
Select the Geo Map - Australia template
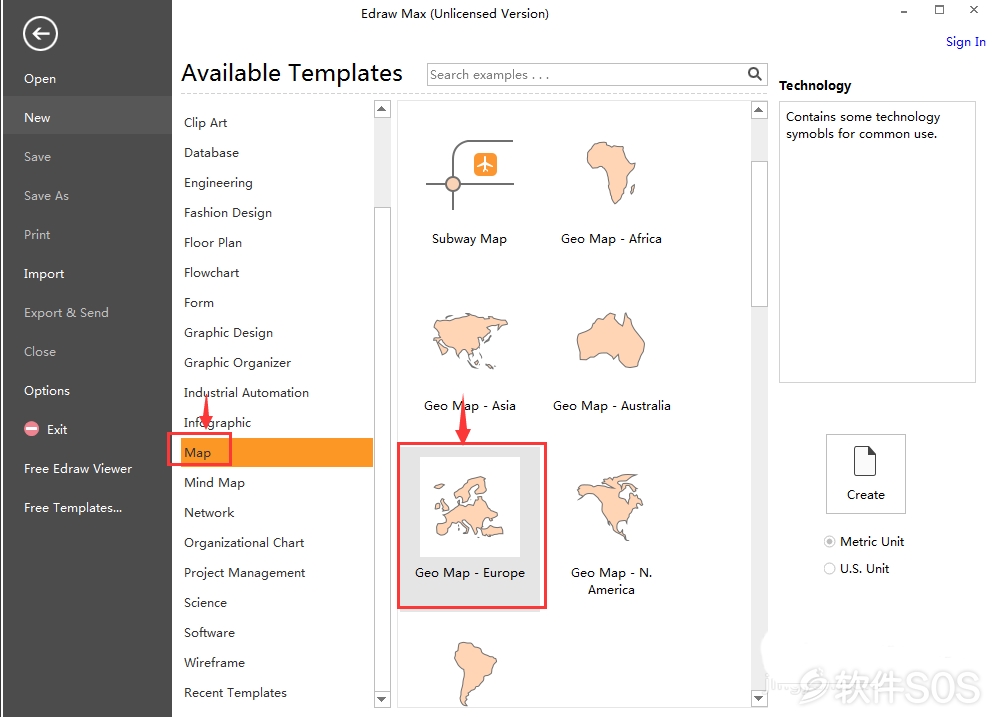click(x=611, y=360)
